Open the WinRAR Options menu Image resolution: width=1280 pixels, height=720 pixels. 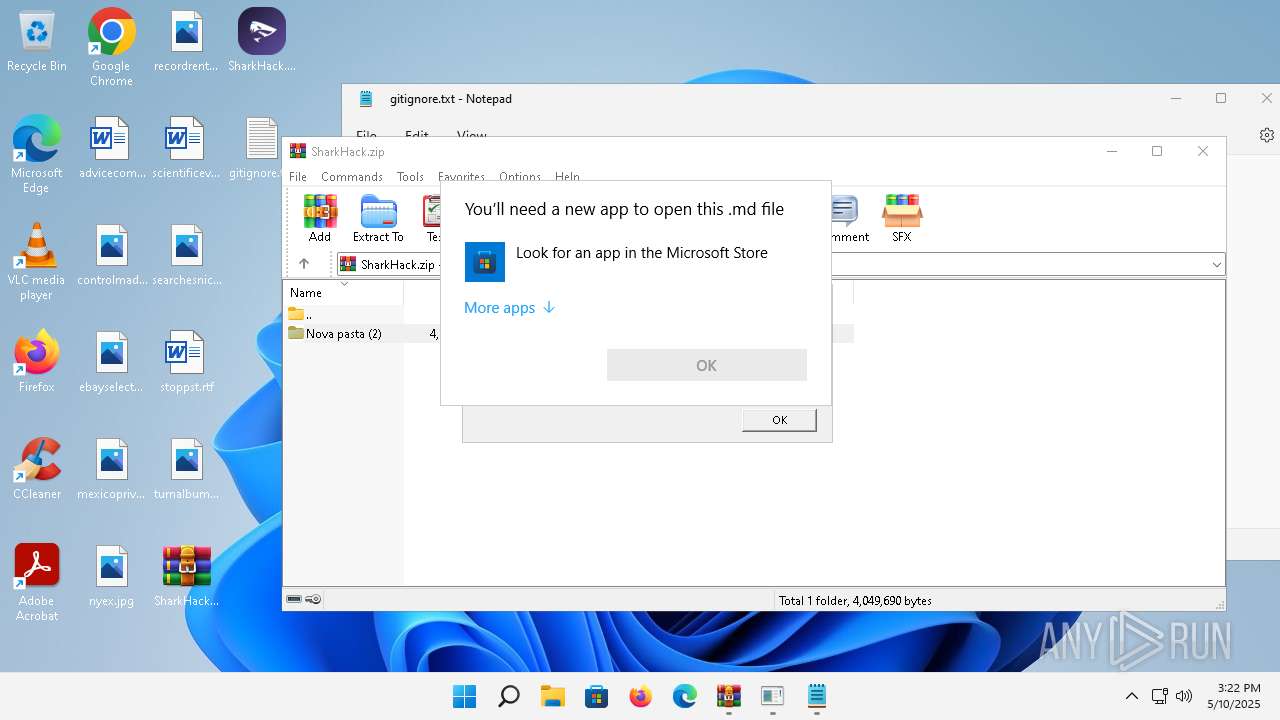coord(520,177)
